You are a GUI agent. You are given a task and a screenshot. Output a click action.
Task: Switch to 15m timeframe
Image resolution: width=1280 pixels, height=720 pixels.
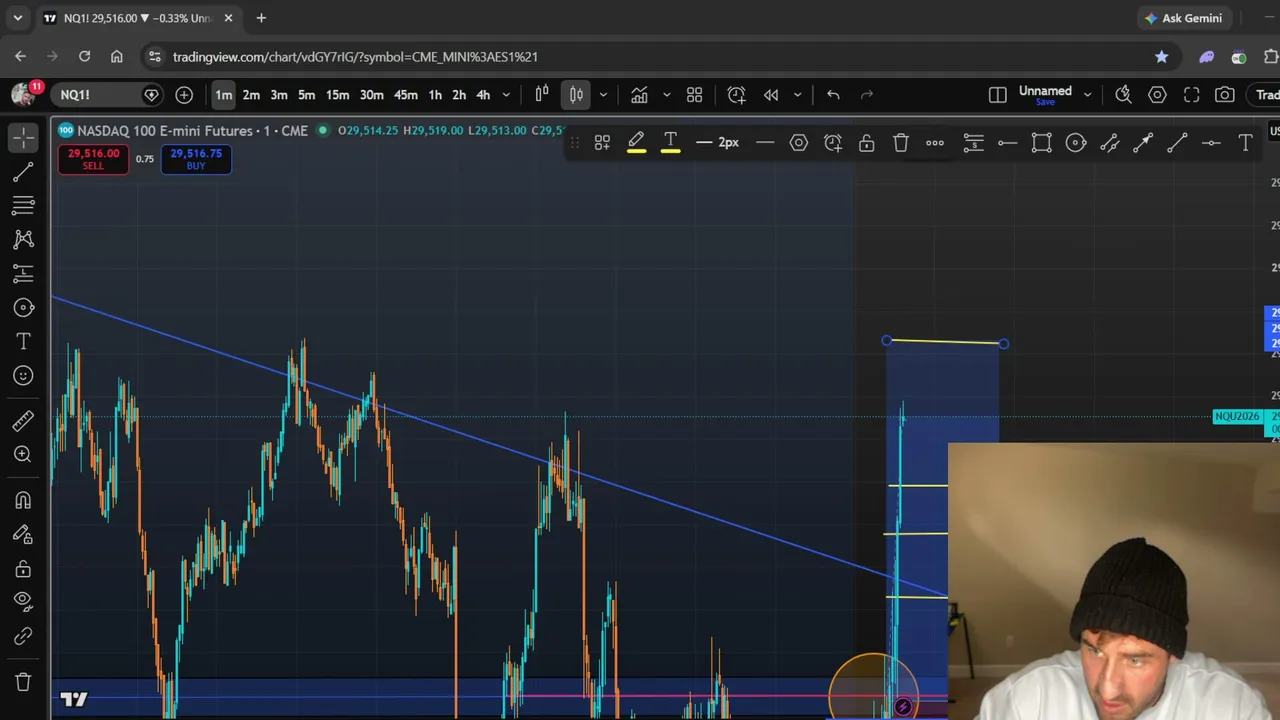tap(338, 95)
